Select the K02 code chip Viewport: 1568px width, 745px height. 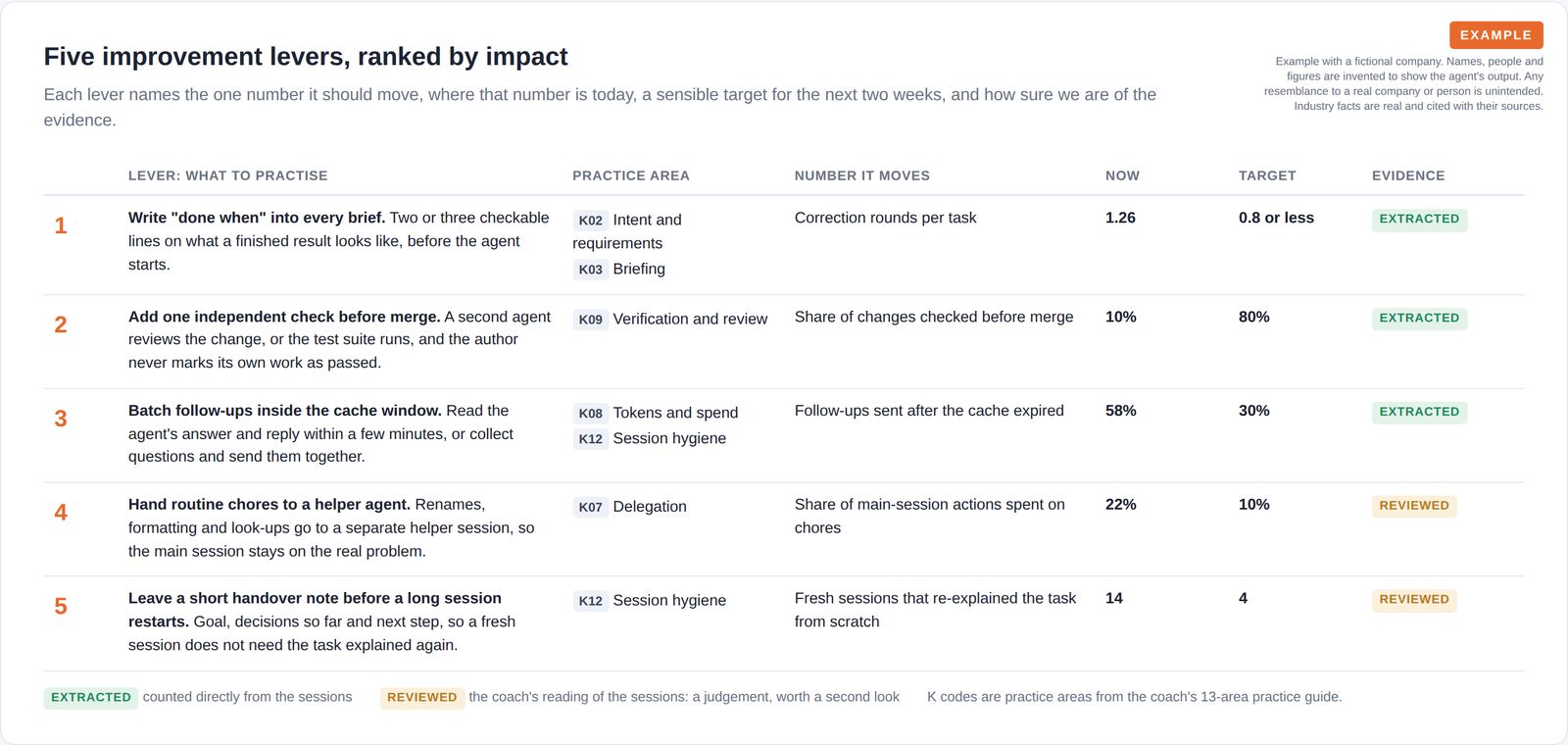click(x=590, y=221)
